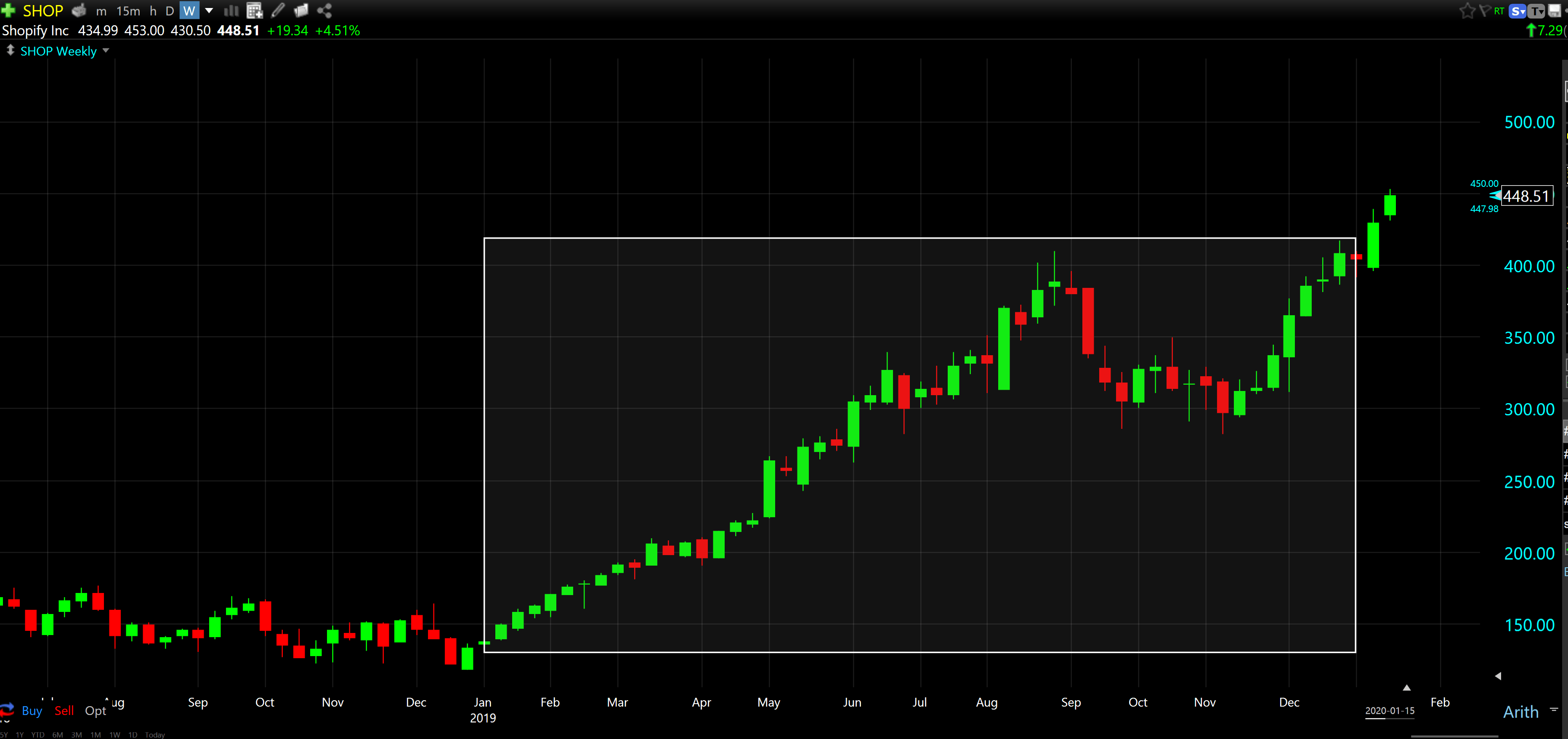Viewport: 1568px width, 739px height.
Task: Select the 15m timeframe
Action: [128, 11]
